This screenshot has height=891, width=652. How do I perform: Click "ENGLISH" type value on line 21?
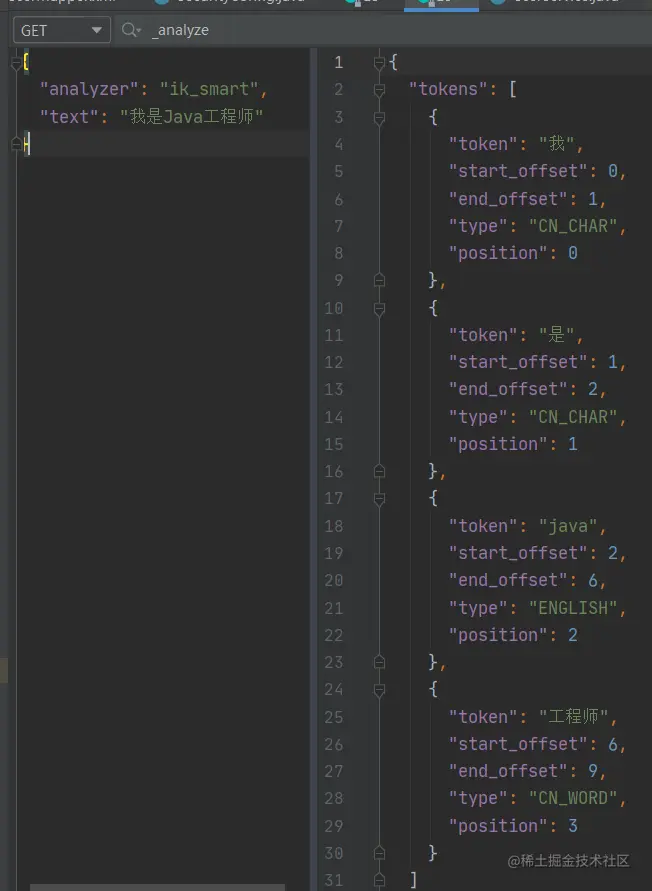[x=573, y=608]
